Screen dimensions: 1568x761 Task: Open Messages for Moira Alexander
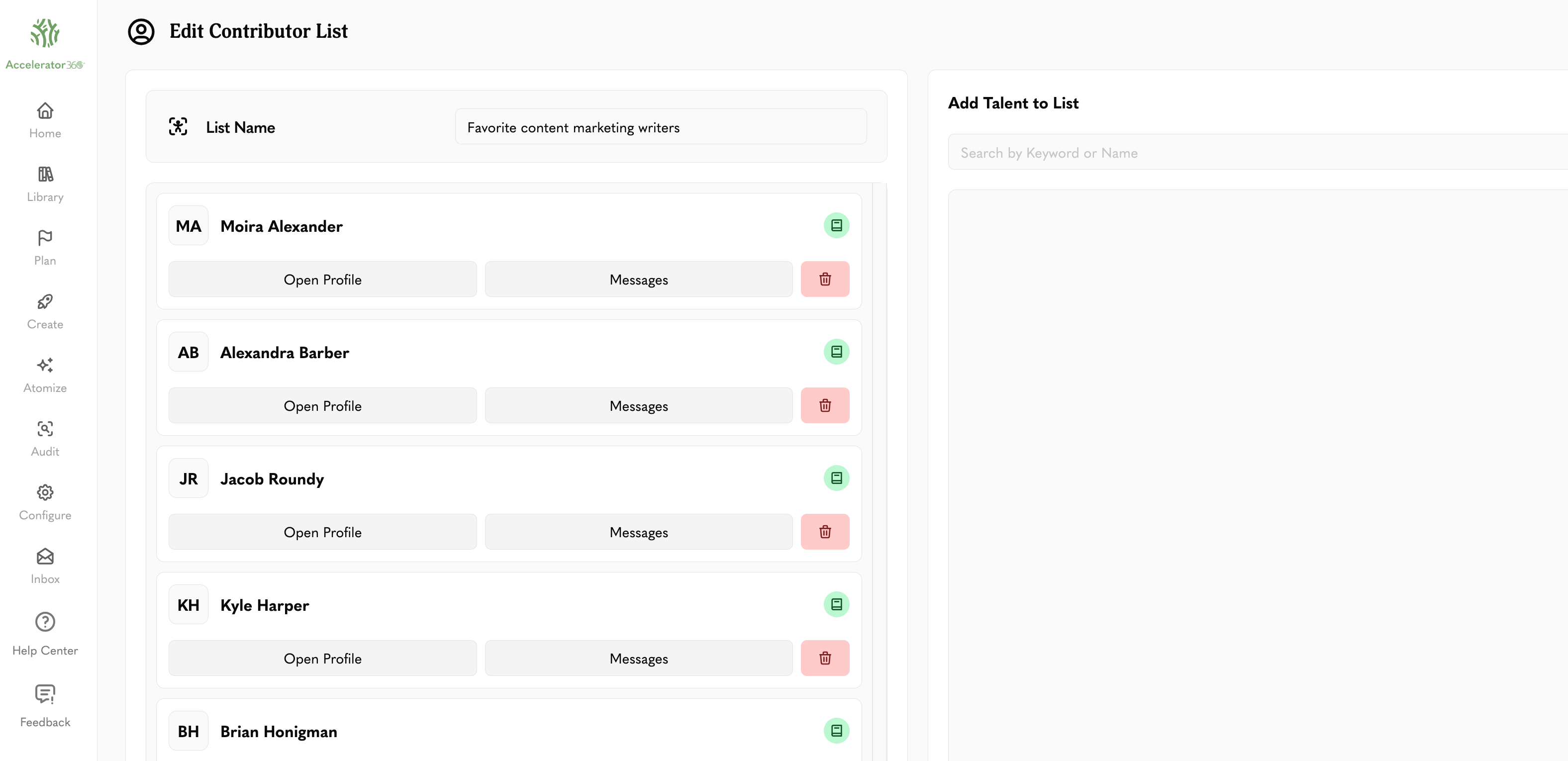(x=639, y=279)
